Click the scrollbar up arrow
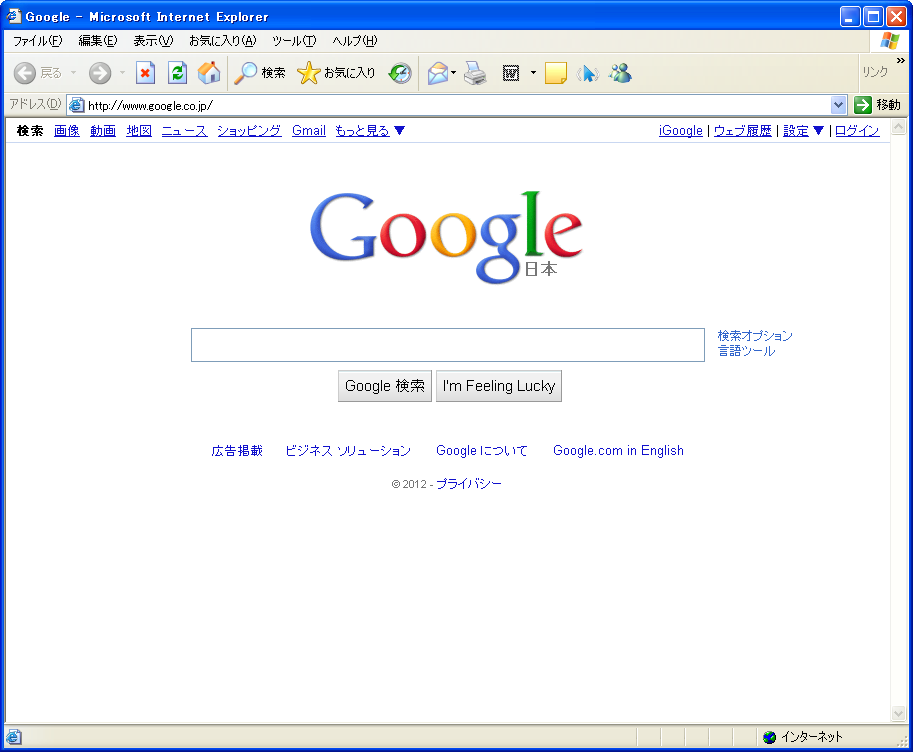This screenshot has width=913, height=752. tap(898, 126)
